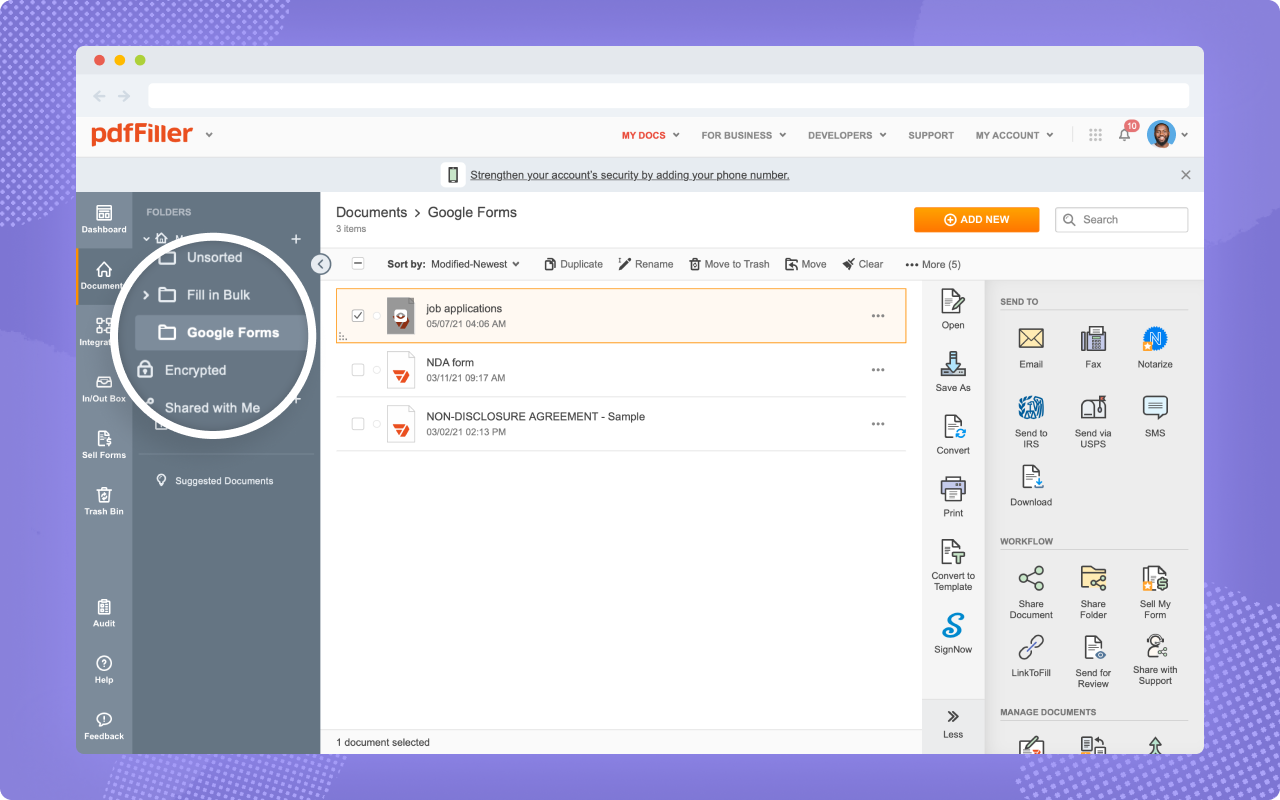This screenshot has width=1280, height=800.
Task: Open options menu for NDA form
Action: click(x=878, y=370)
